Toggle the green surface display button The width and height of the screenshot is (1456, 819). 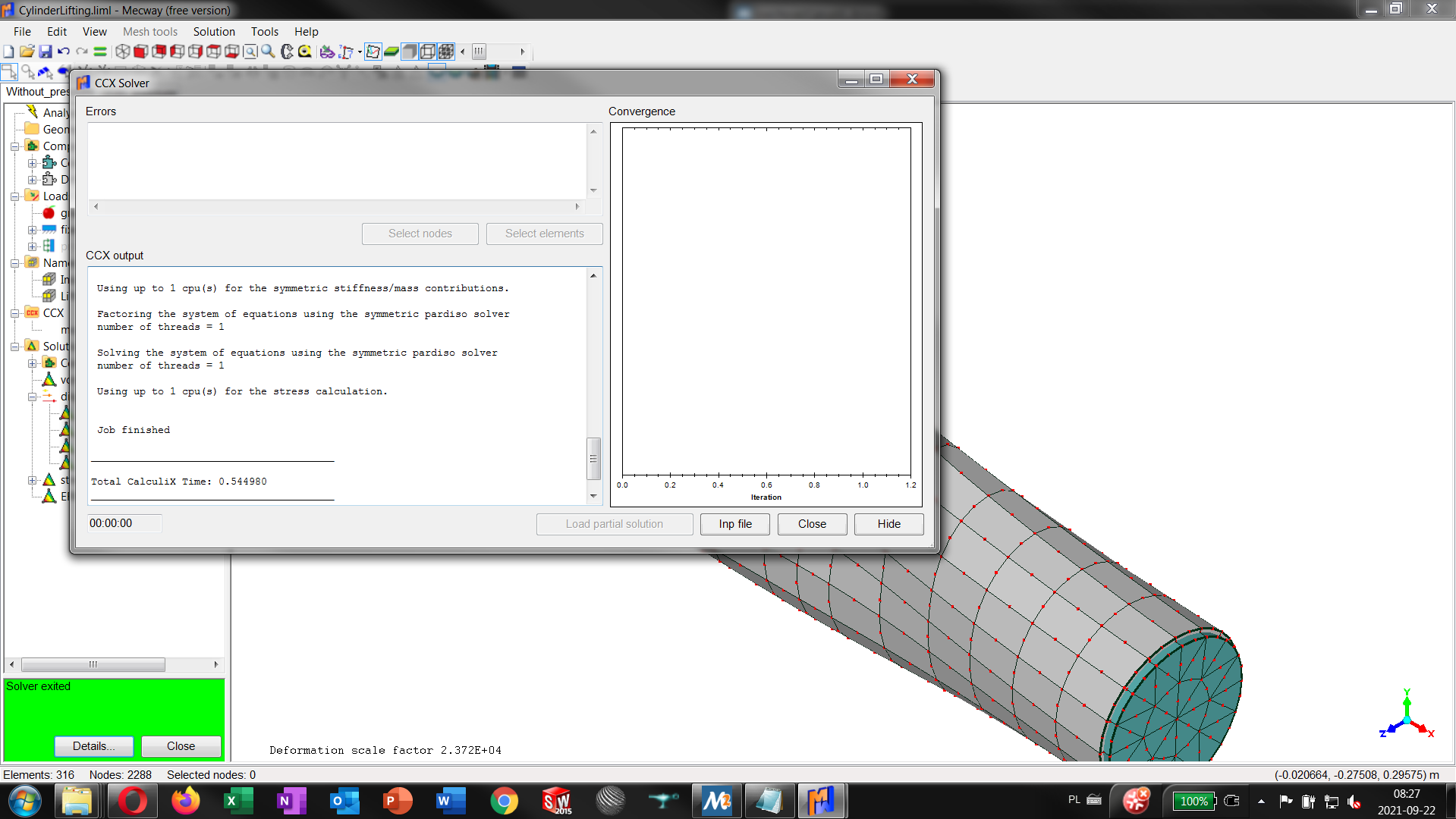tap(392, 52)
